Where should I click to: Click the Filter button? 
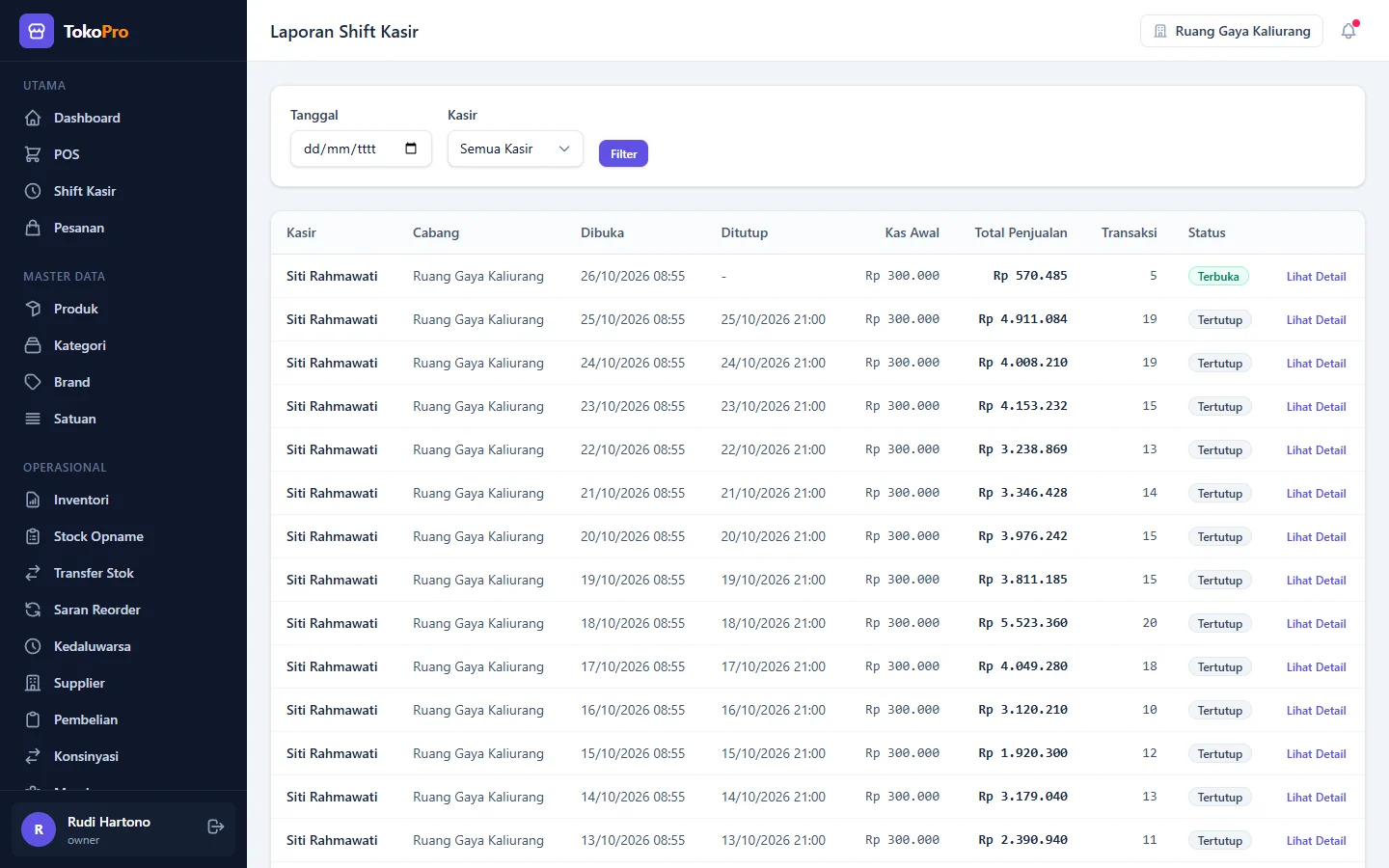click(x=623, y=153)
